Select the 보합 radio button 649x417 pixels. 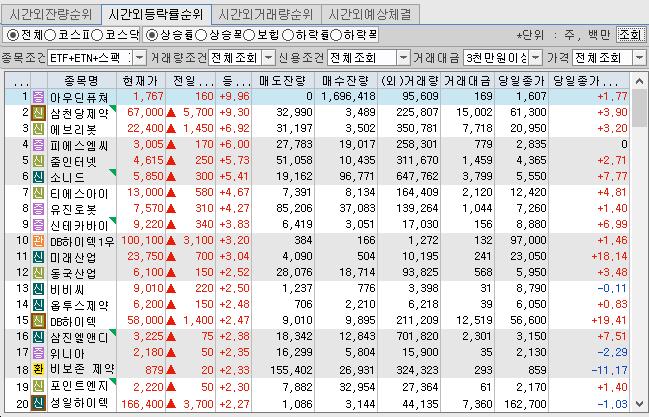[x=249, y=35]
